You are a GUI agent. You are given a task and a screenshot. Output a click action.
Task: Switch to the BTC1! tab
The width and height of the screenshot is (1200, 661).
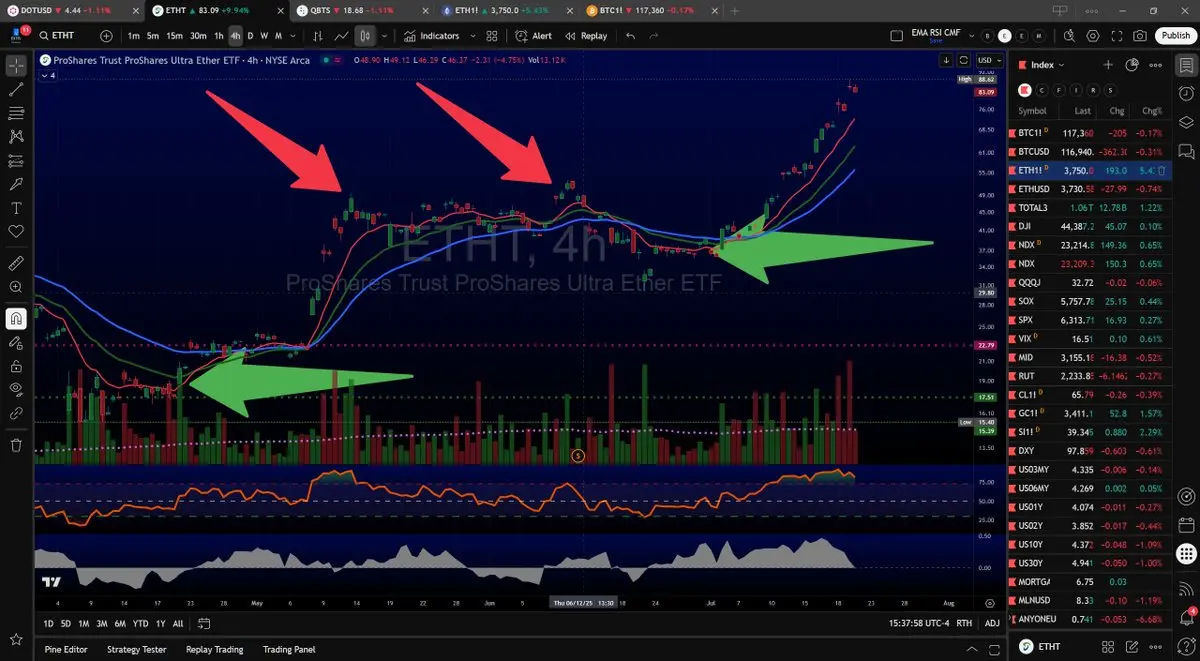653,10
